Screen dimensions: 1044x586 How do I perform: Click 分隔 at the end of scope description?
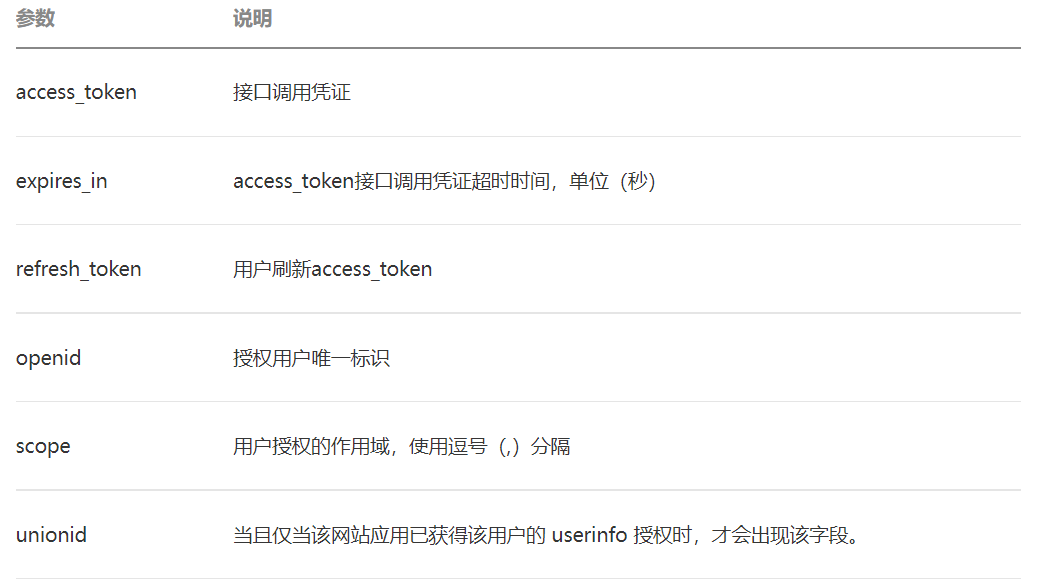(551, 446)
